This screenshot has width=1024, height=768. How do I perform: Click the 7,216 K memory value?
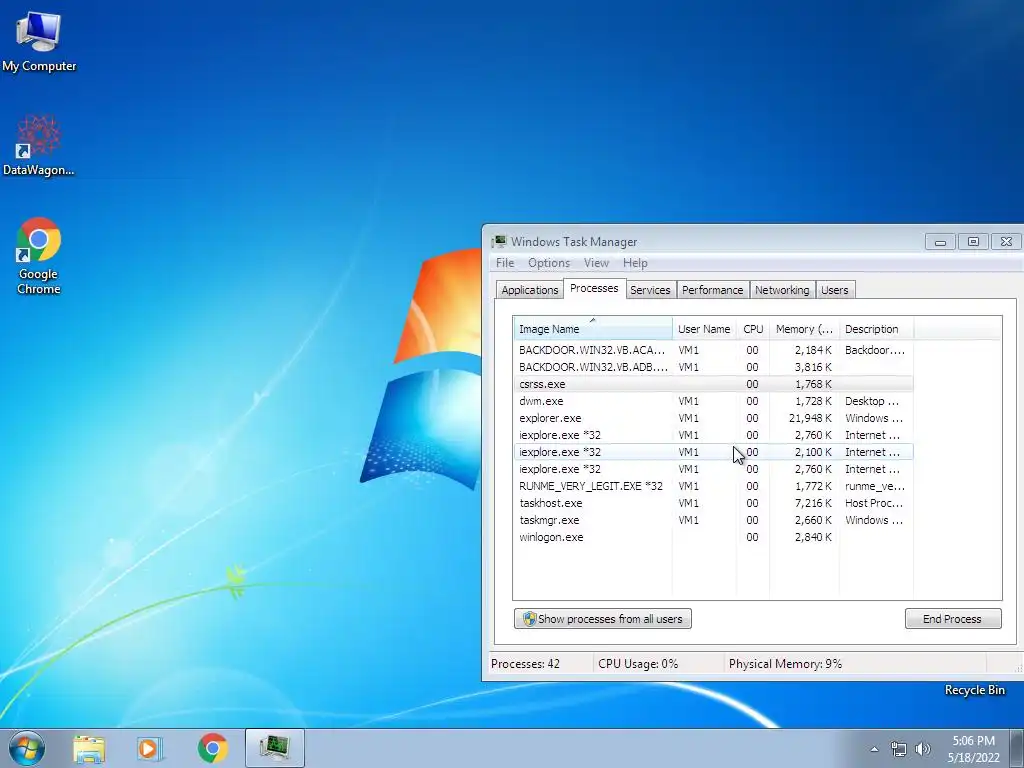(x=813, y=503)
